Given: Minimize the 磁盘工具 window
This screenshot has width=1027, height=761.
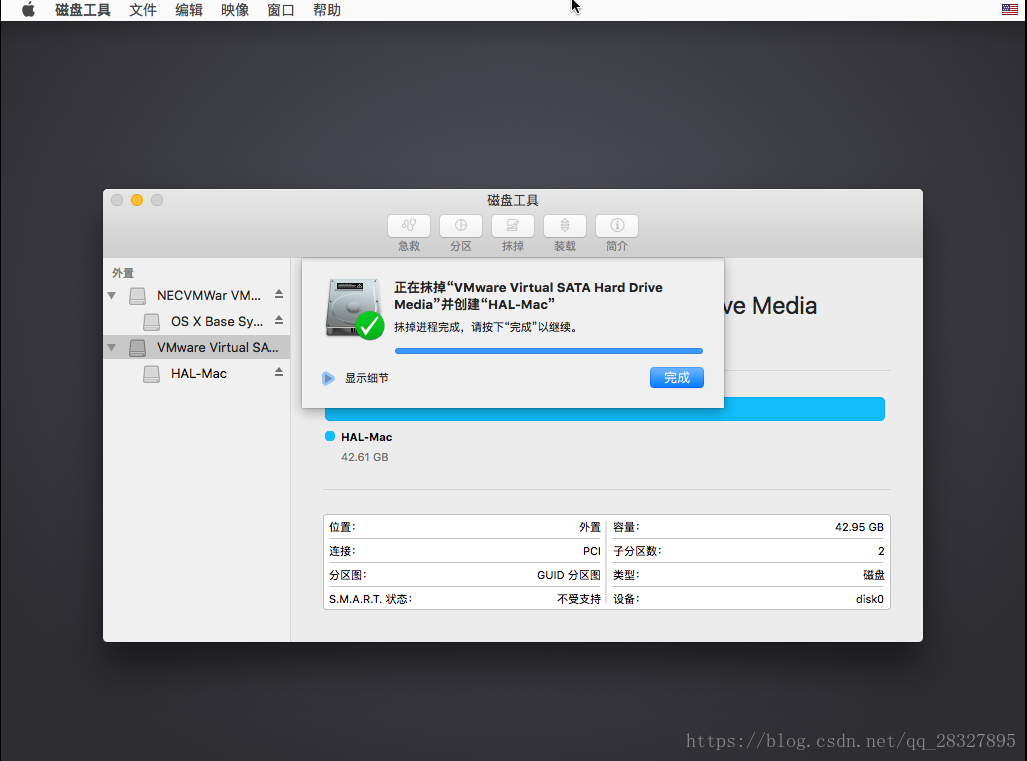Looking at the screenshot, I should pos(137,200).
